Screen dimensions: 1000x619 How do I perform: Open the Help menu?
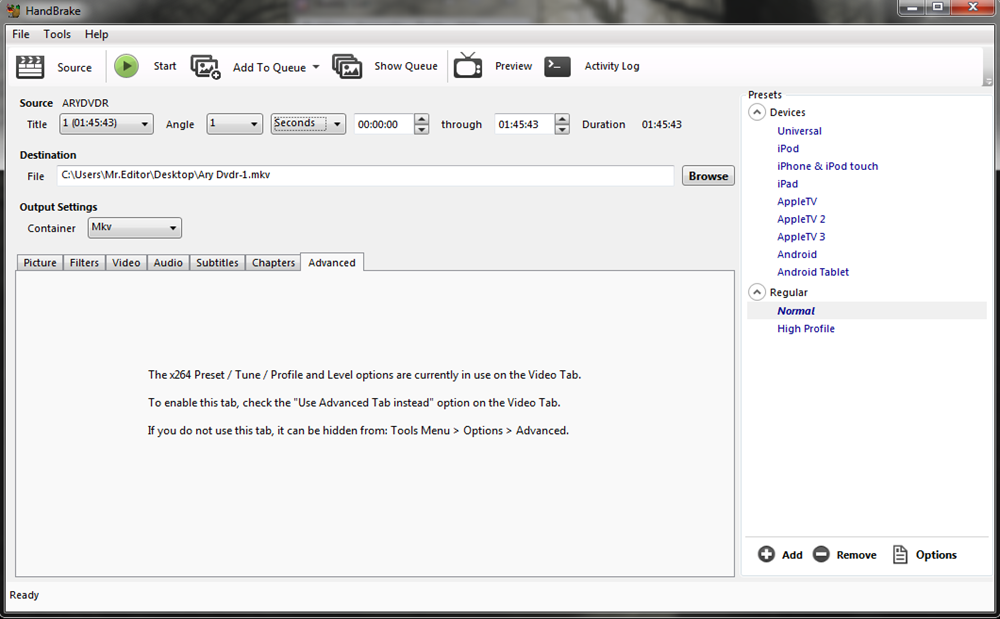tap(96, 34)
